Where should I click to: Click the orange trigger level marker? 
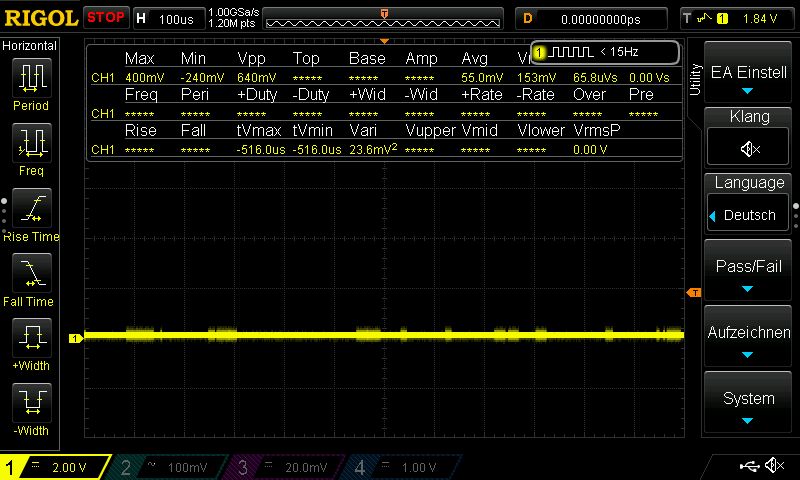(x=692, y=292)
